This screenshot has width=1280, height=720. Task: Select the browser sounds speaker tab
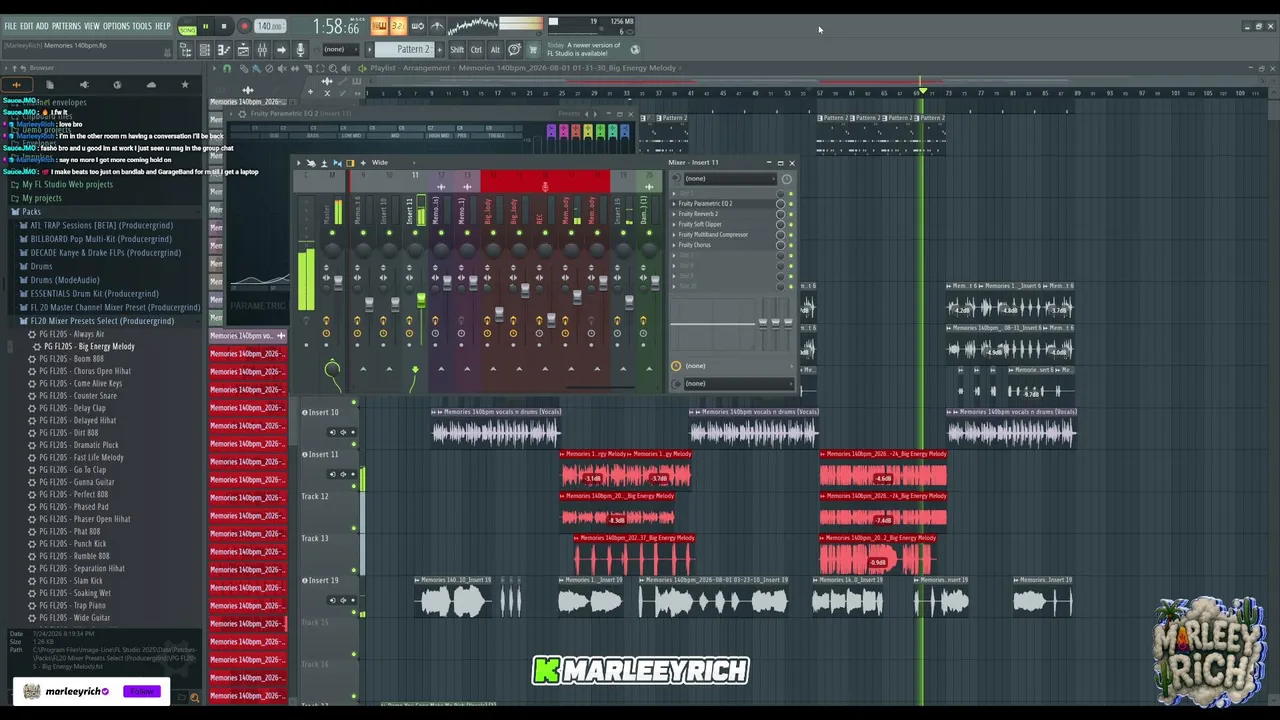pos(84,85)
